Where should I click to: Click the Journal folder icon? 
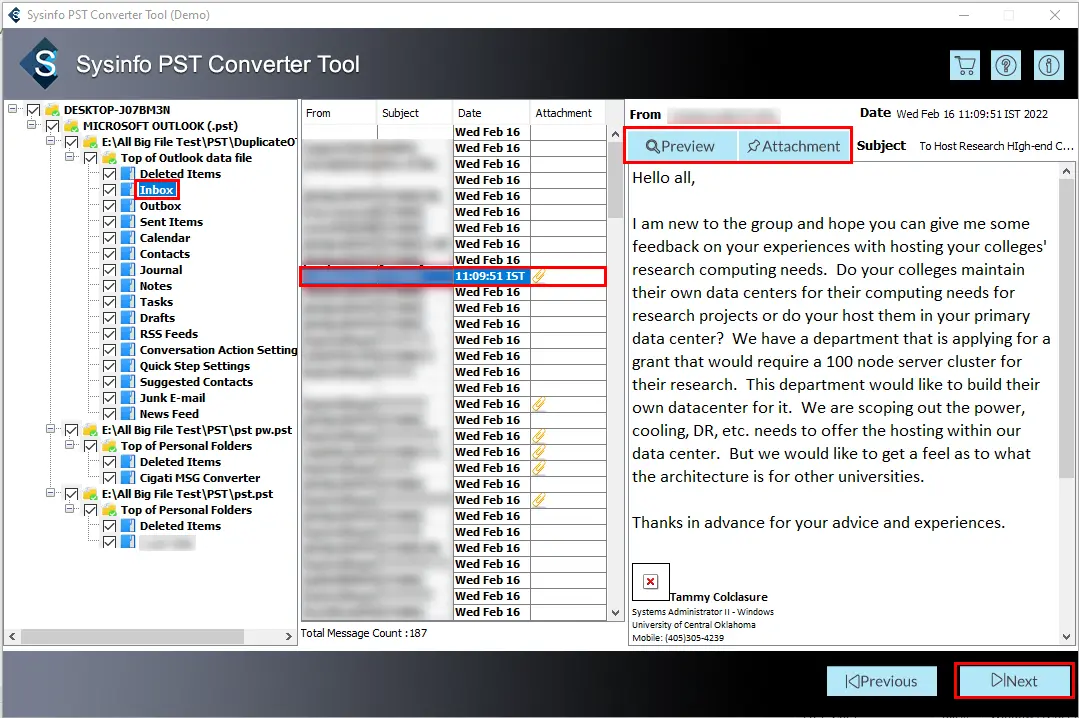(x=128, y=270)
